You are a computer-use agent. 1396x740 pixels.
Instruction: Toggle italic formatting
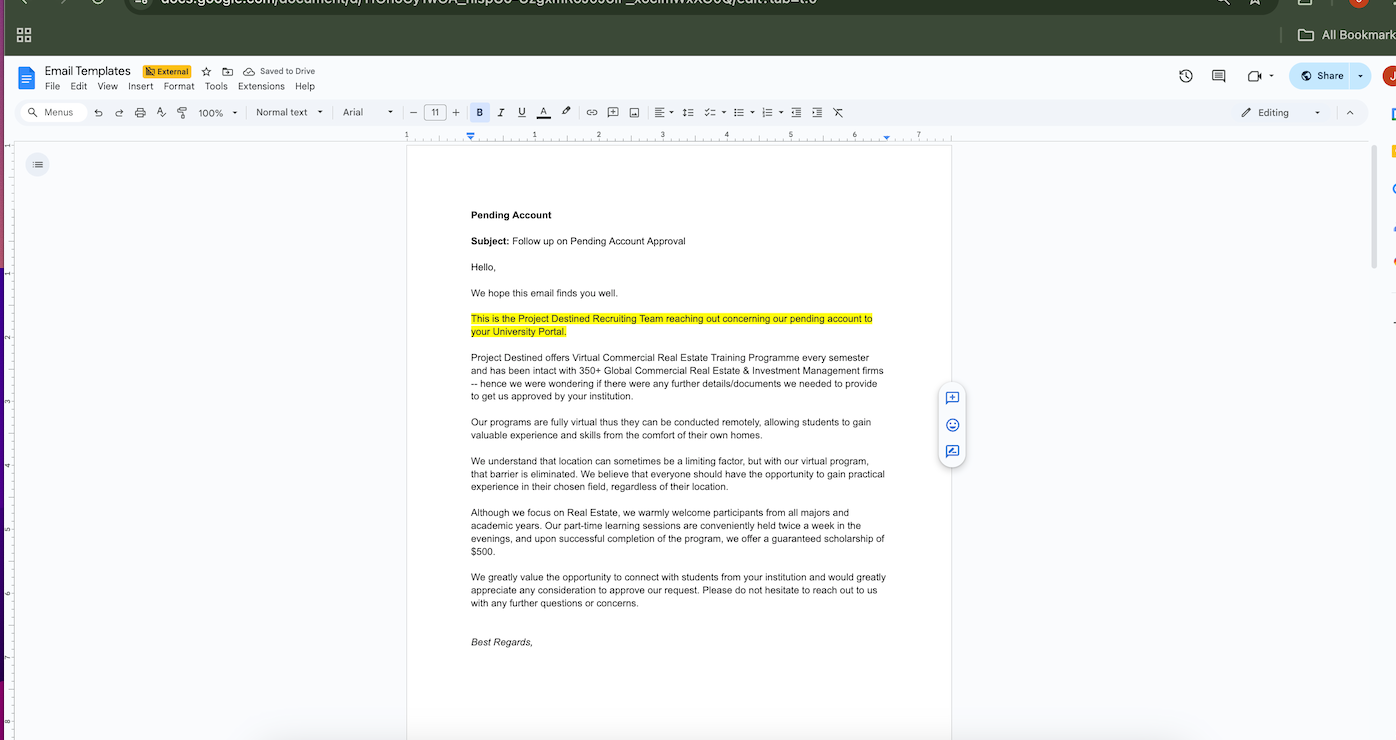501,113
